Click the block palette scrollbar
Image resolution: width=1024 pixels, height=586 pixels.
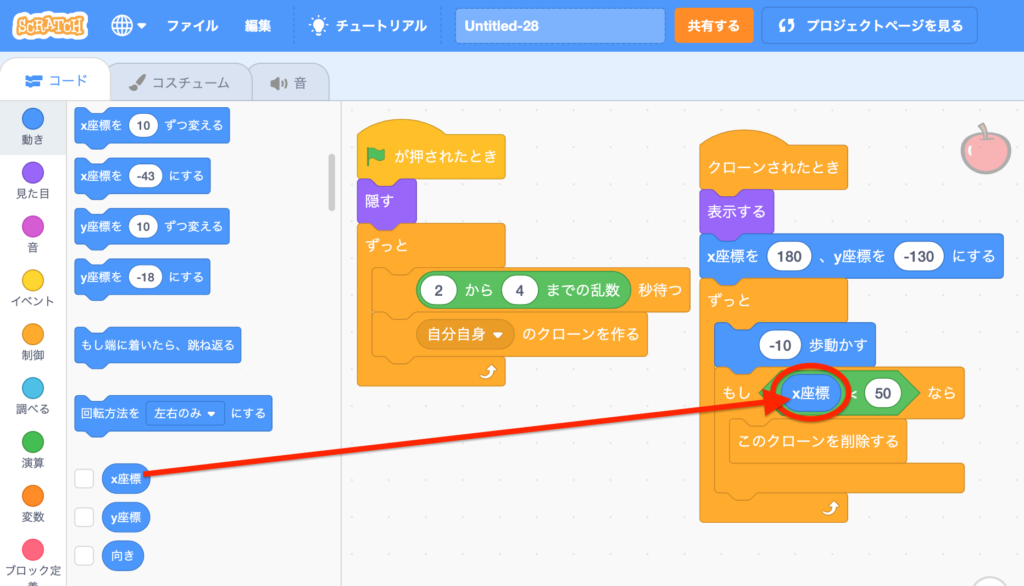[332, 182]
